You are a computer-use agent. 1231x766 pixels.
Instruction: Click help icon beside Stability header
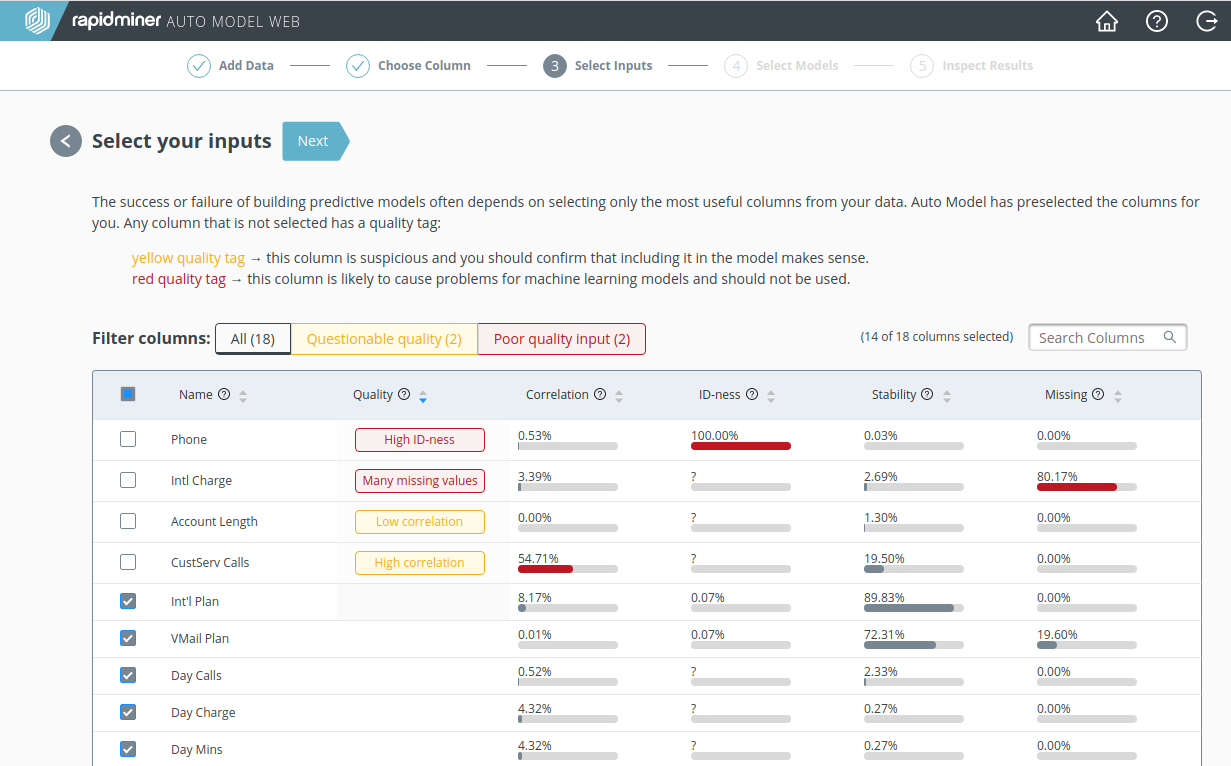[x=927, y=395]
